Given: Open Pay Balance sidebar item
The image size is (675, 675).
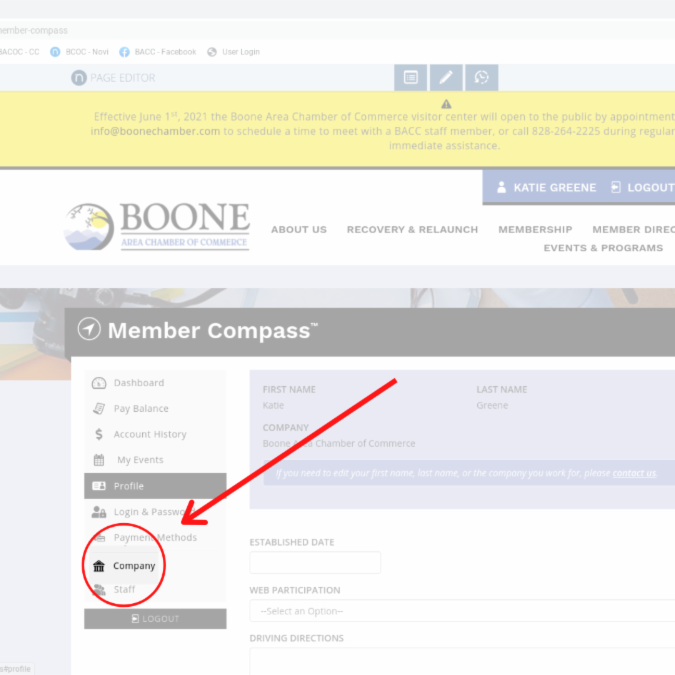Looking at the screenshot, I should pyautogui.click(x=155, y=409).
